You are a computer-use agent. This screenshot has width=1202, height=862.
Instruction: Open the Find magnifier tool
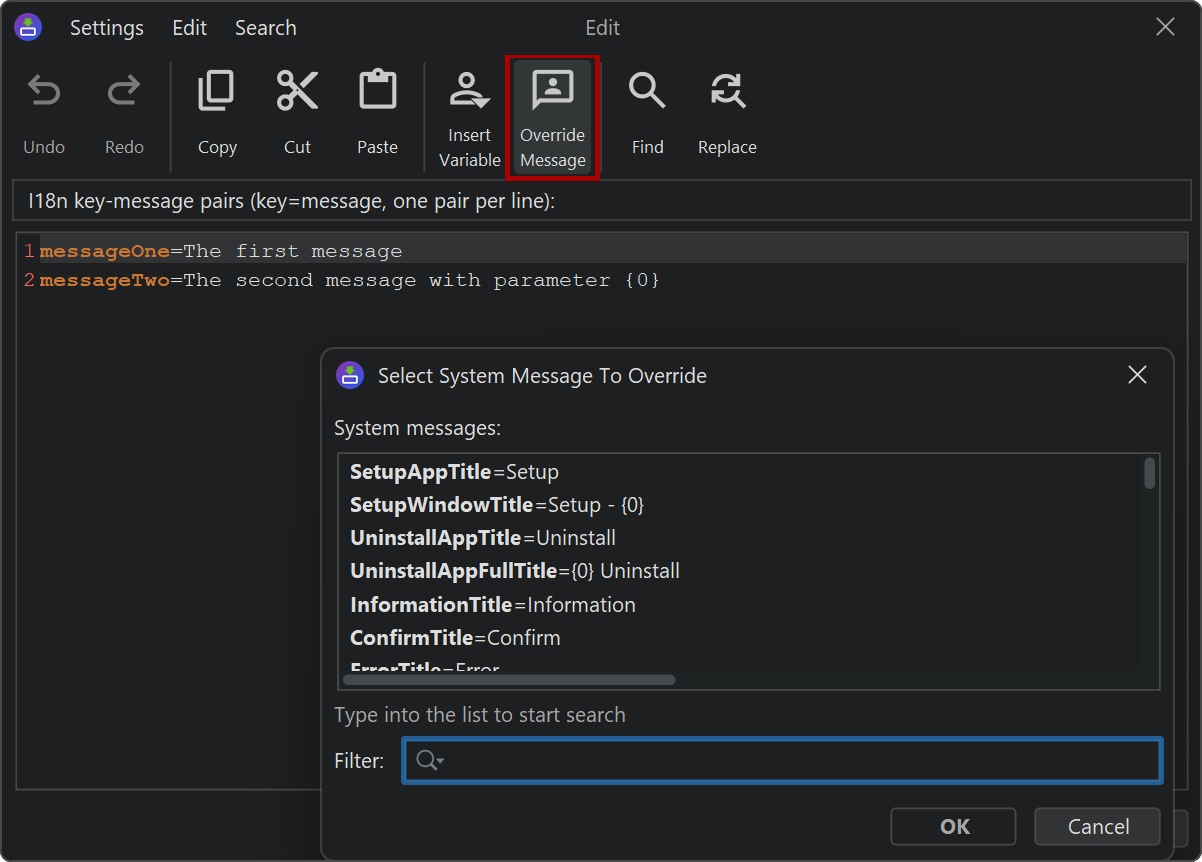click(x=647, y=92)
